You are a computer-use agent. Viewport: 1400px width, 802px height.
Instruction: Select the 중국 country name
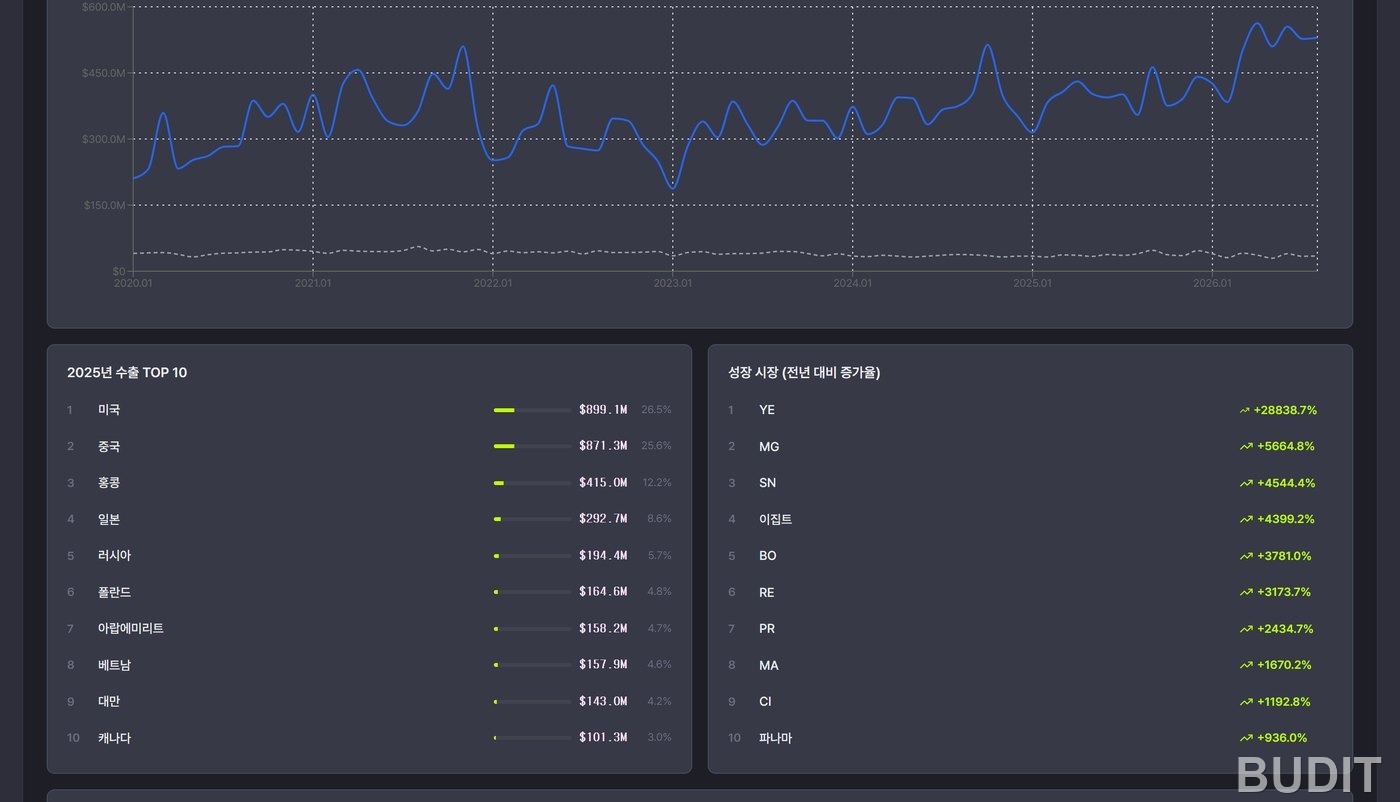(109, 447)
